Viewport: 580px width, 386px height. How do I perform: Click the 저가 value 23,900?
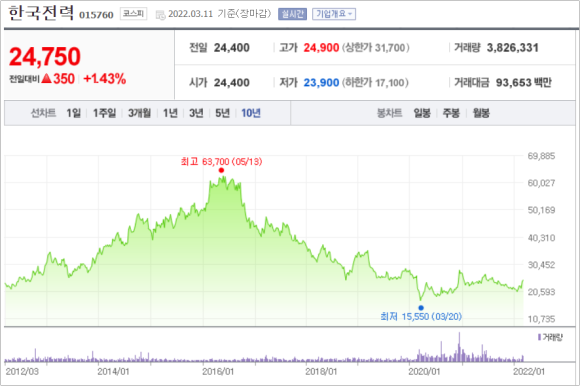[x=321, y=82]
